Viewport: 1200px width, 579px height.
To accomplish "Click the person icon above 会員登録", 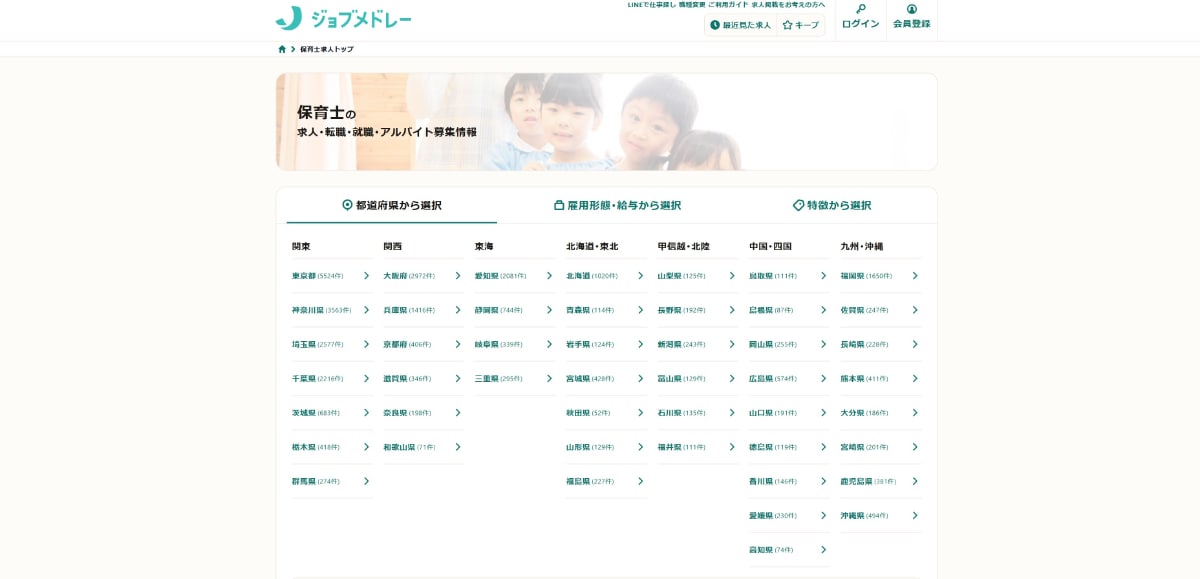I will [x=913, y=9].
